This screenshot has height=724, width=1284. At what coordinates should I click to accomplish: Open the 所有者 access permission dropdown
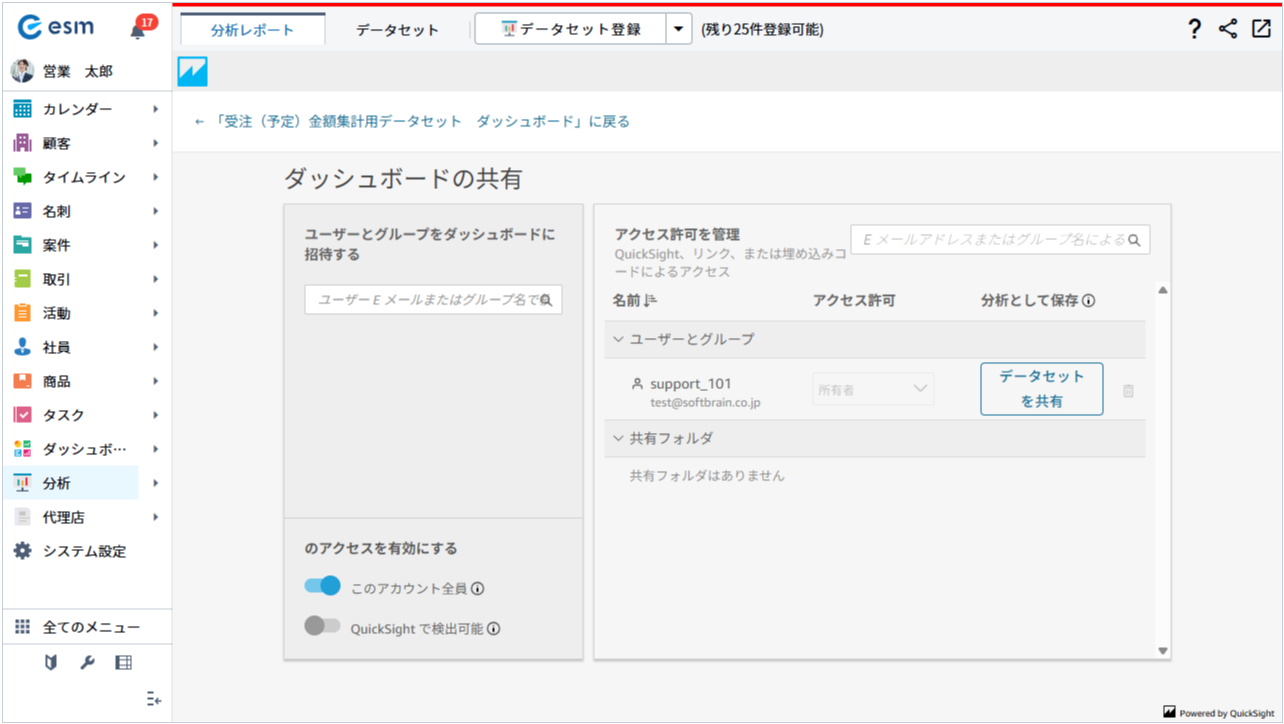[x=873, y=390]
